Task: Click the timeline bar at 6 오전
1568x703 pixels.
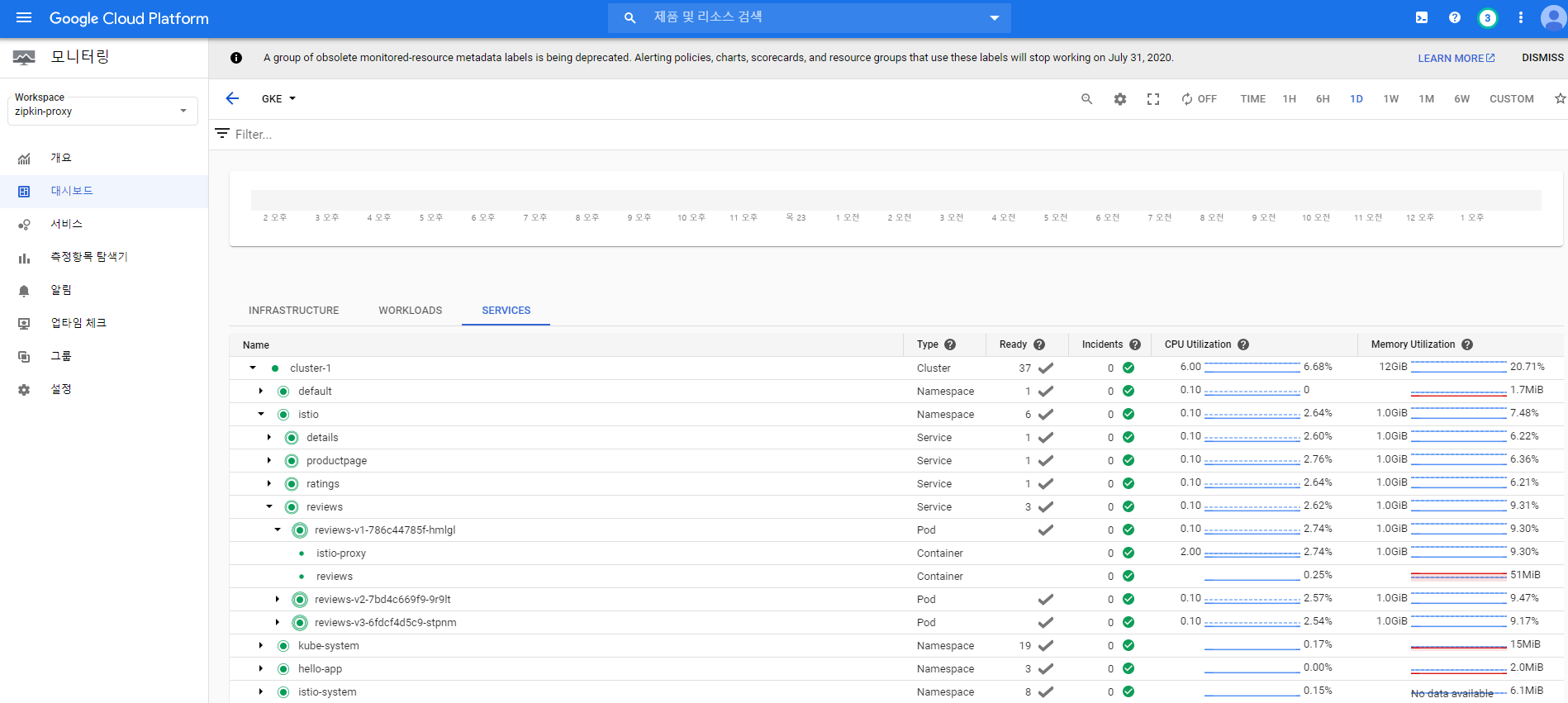Action: (x=1107, y=200)
